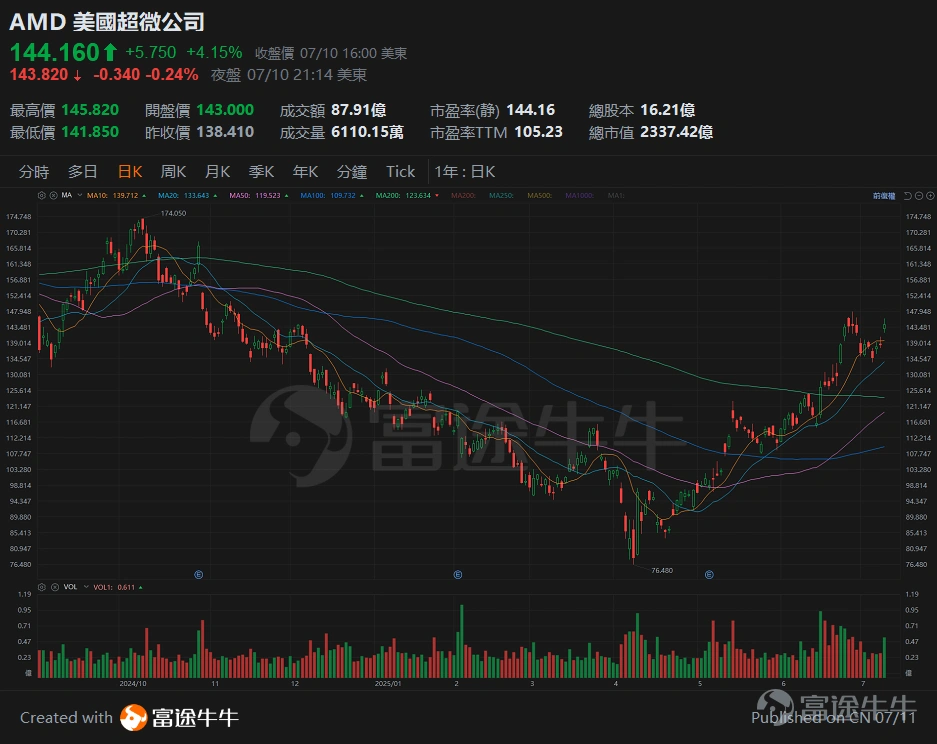Select the 分鐘 minute chart option
937x744 pixels.
click(351, 171)
